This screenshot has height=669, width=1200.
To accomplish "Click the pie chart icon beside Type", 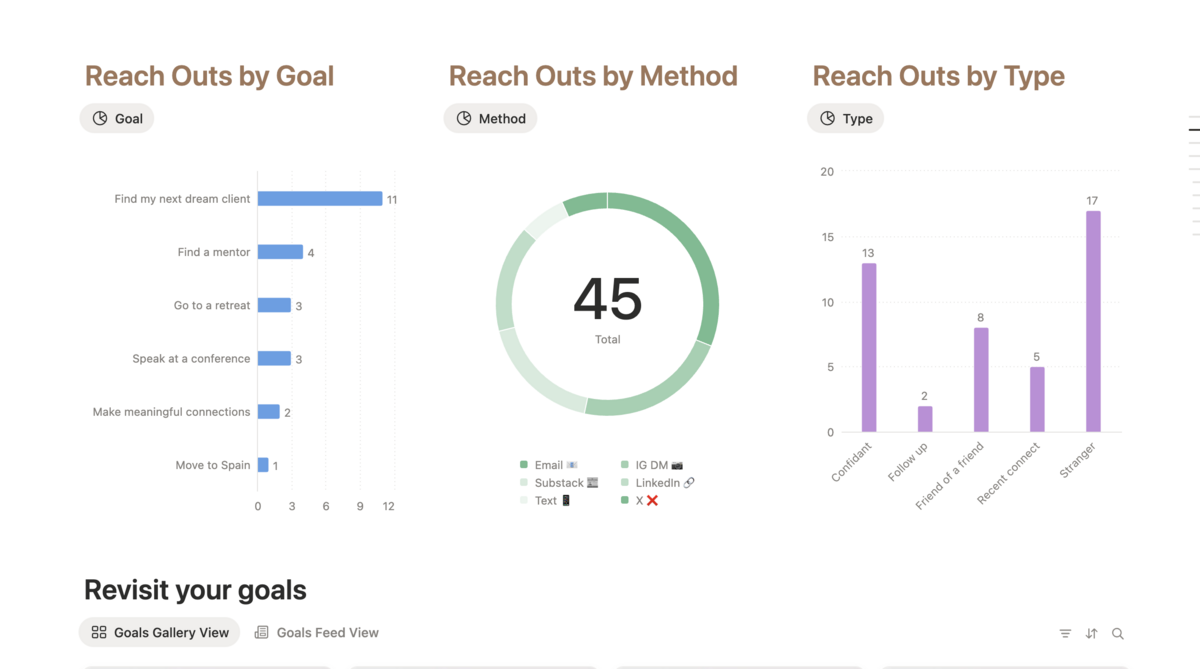I will point(827,118).
